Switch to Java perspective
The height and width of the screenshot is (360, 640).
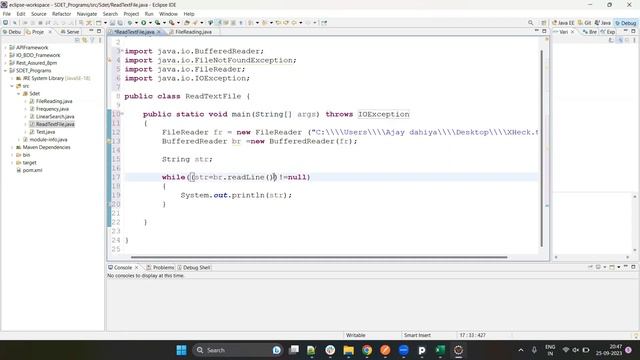603,23
